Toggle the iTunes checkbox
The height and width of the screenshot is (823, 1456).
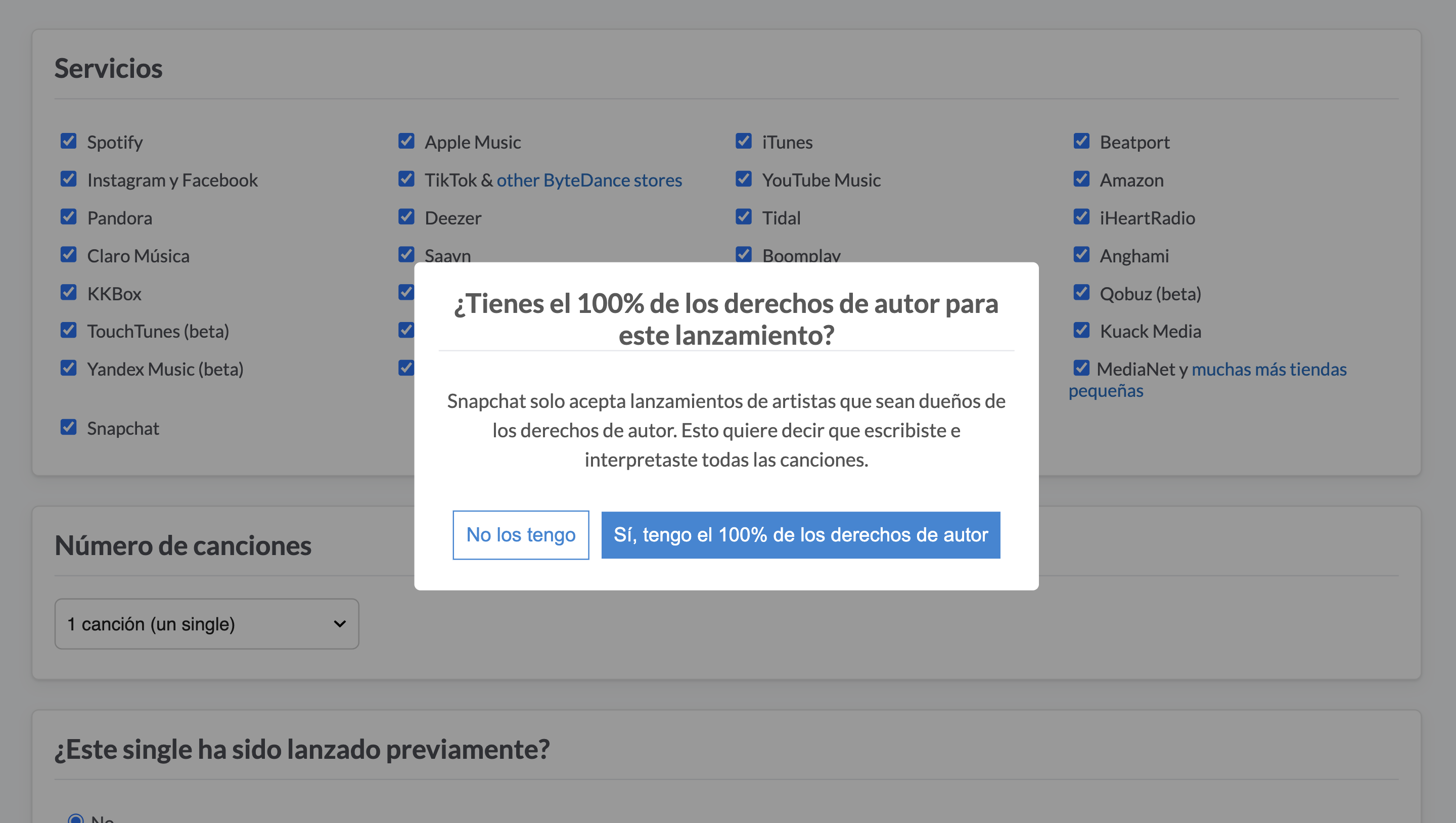coord(743,141)
